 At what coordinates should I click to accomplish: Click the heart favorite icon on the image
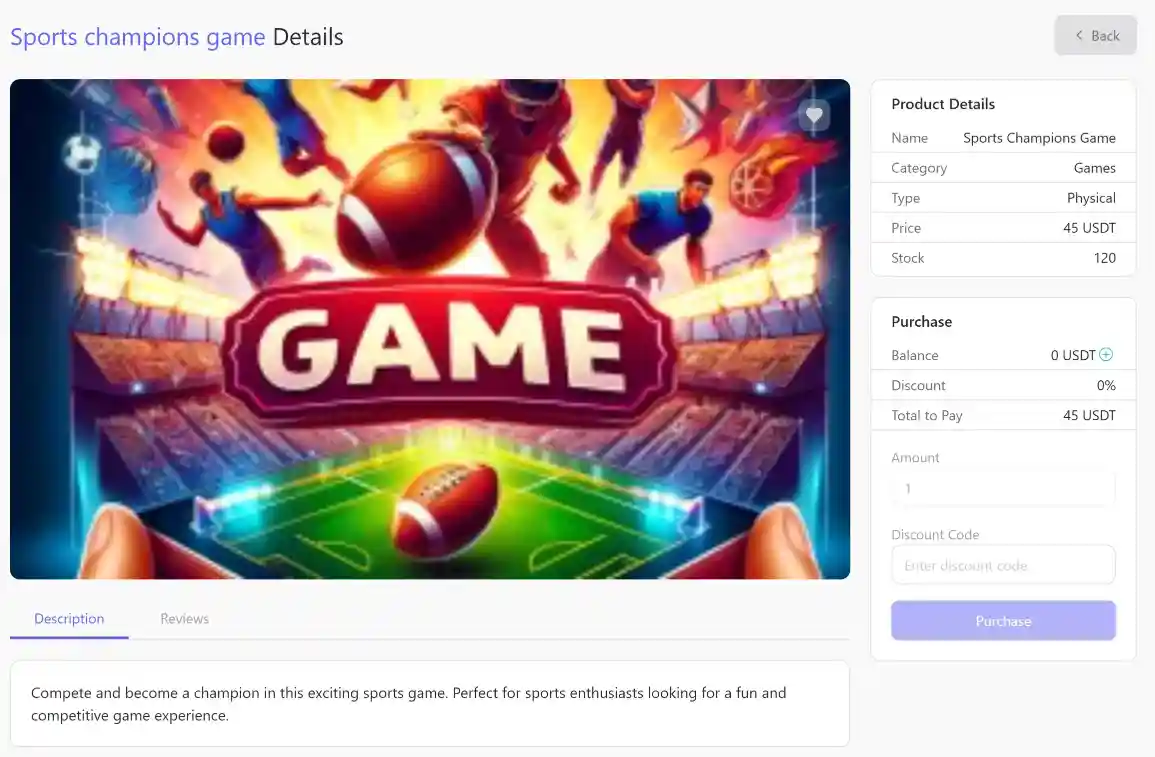(x=814, y=116)
